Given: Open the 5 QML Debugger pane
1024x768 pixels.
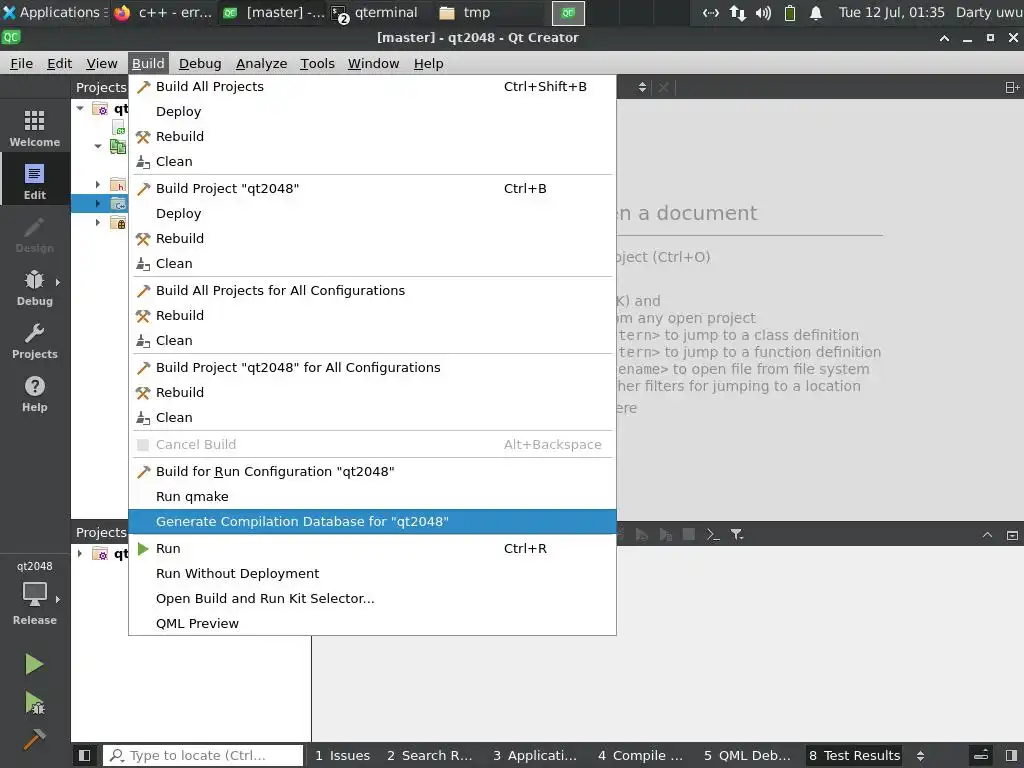Looking at the screenshot, I should [746, 756].
